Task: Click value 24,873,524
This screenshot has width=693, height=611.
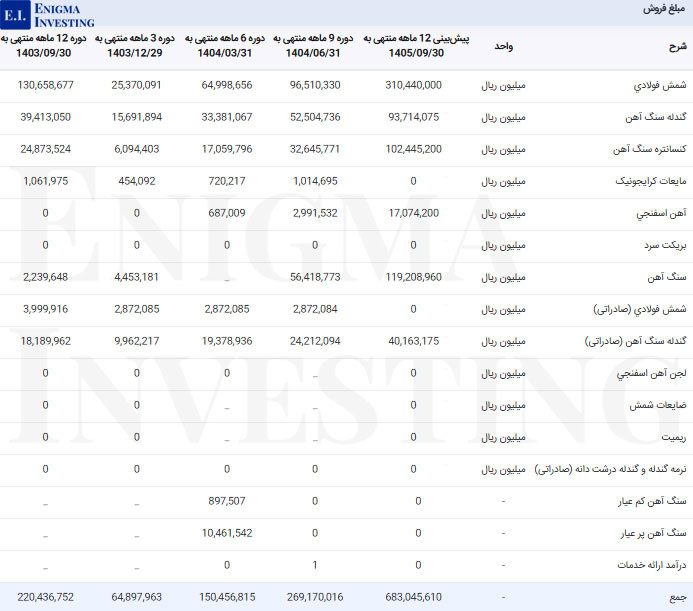Action: [46, 149]
